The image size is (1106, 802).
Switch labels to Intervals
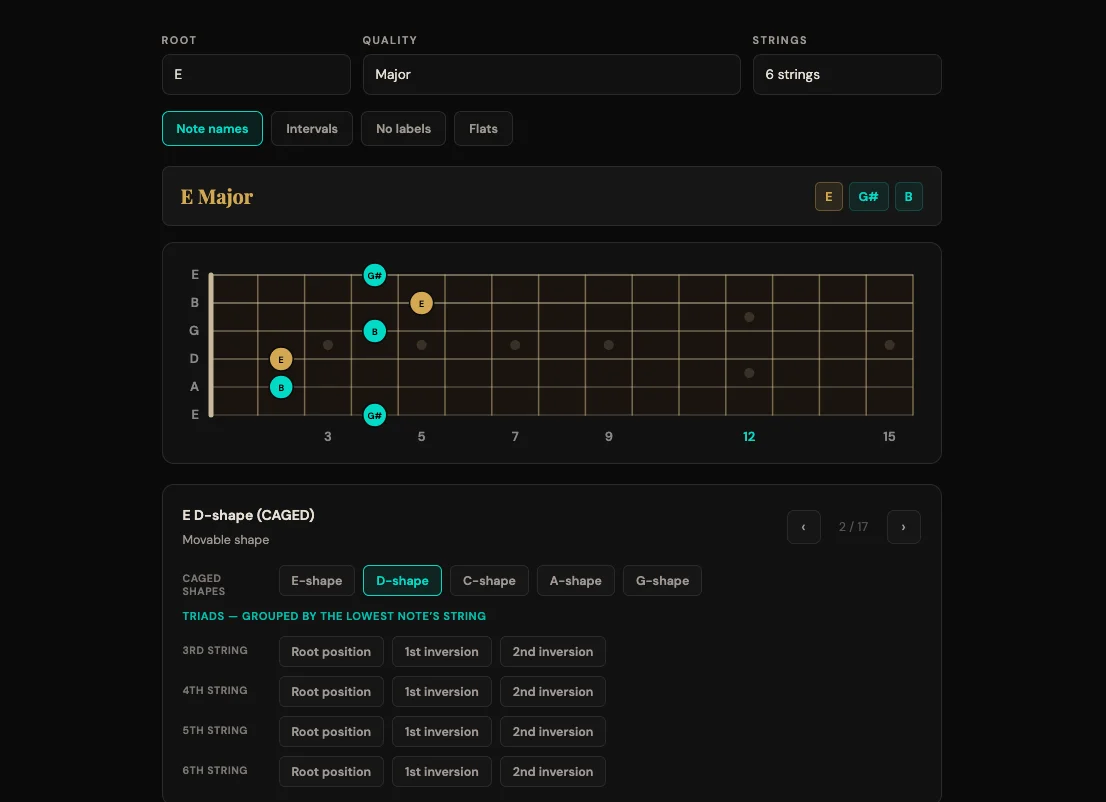tap(312, 128)
